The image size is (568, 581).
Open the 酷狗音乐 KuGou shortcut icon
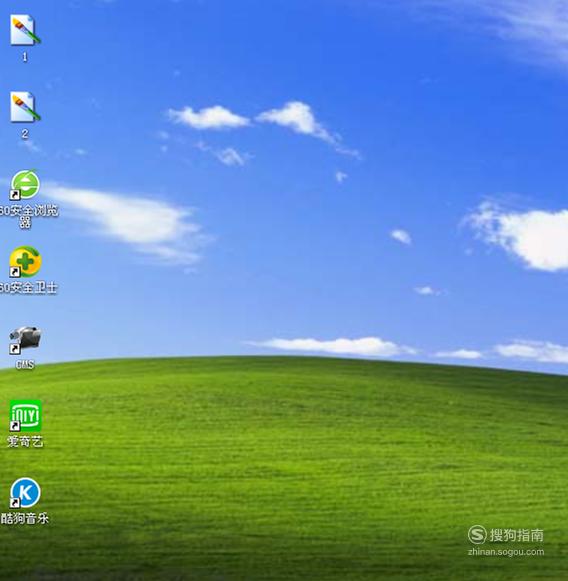pyautogui.click(x=25, y=493)
